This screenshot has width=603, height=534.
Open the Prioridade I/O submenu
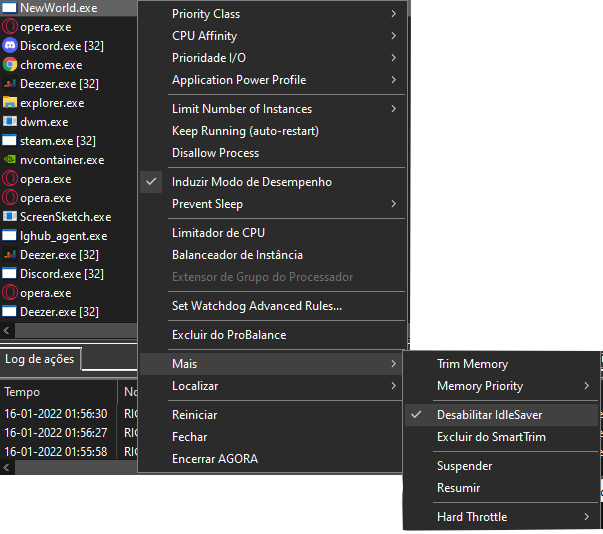273,58
